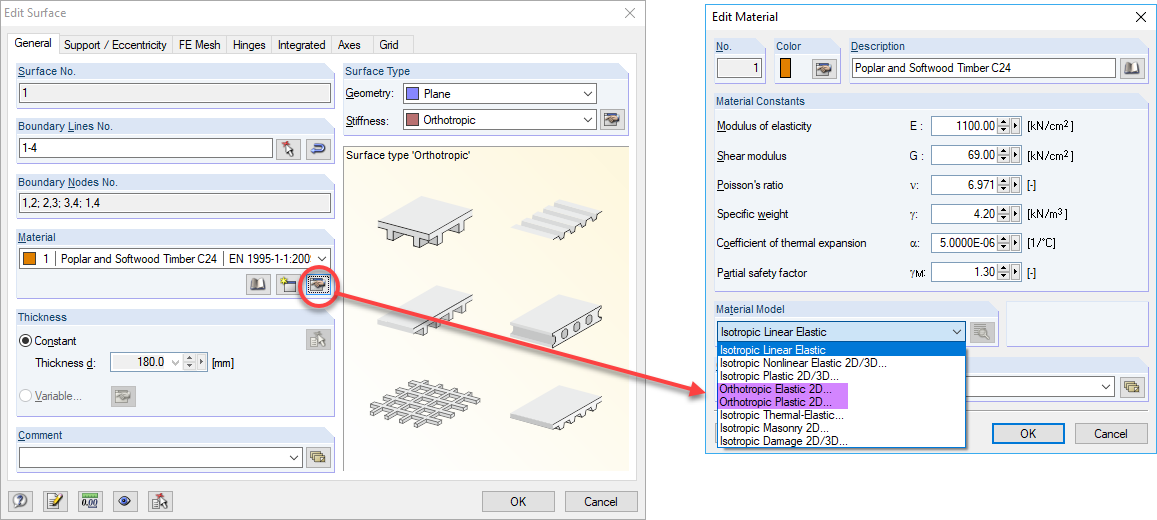The width and height of the screenshot is (1157, 520).
Task: Select Isotropic Plastic 2D/3D option
Action: click(840, 375)
